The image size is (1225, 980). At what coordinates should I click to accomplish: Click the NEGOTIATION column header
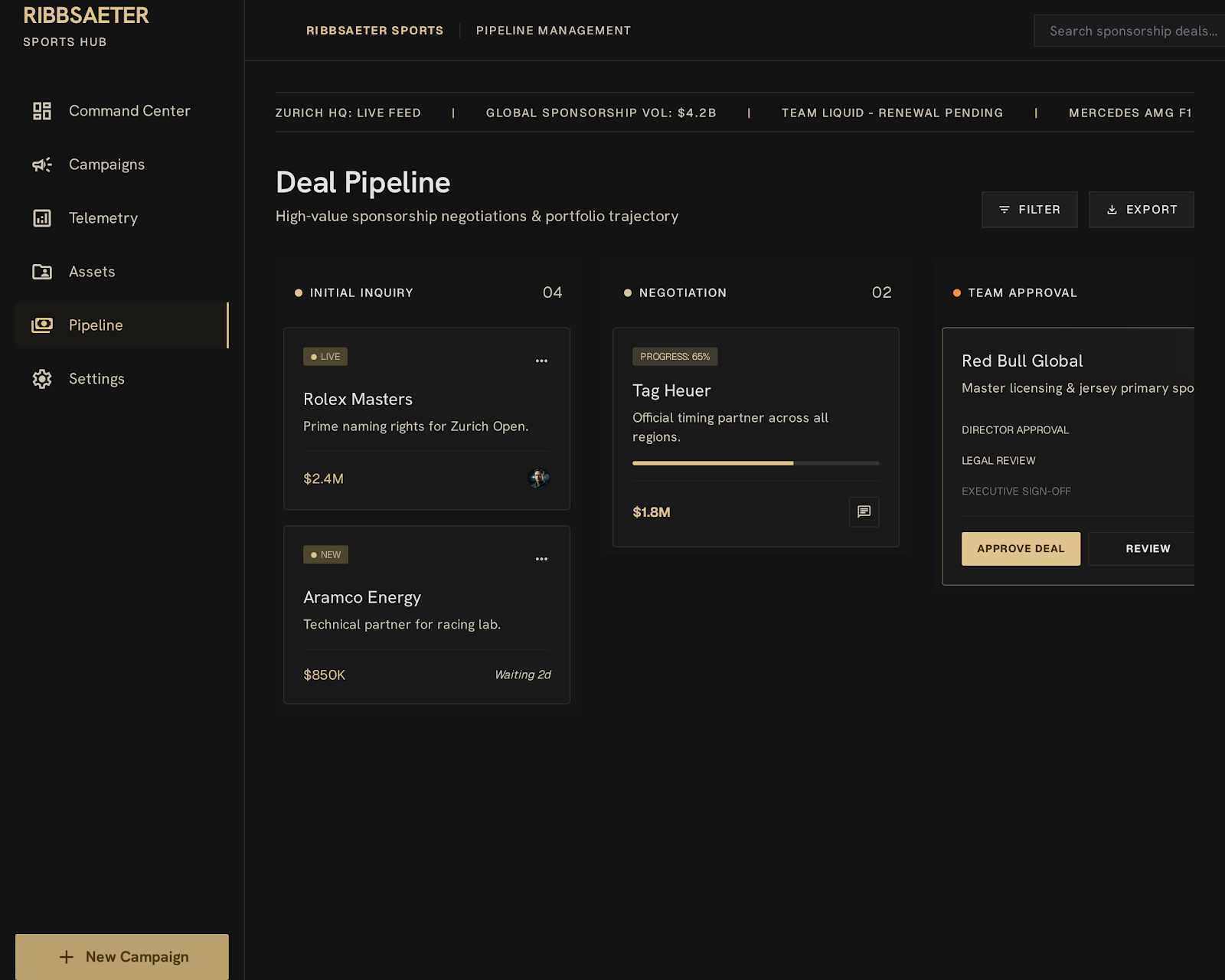(683, 293)
